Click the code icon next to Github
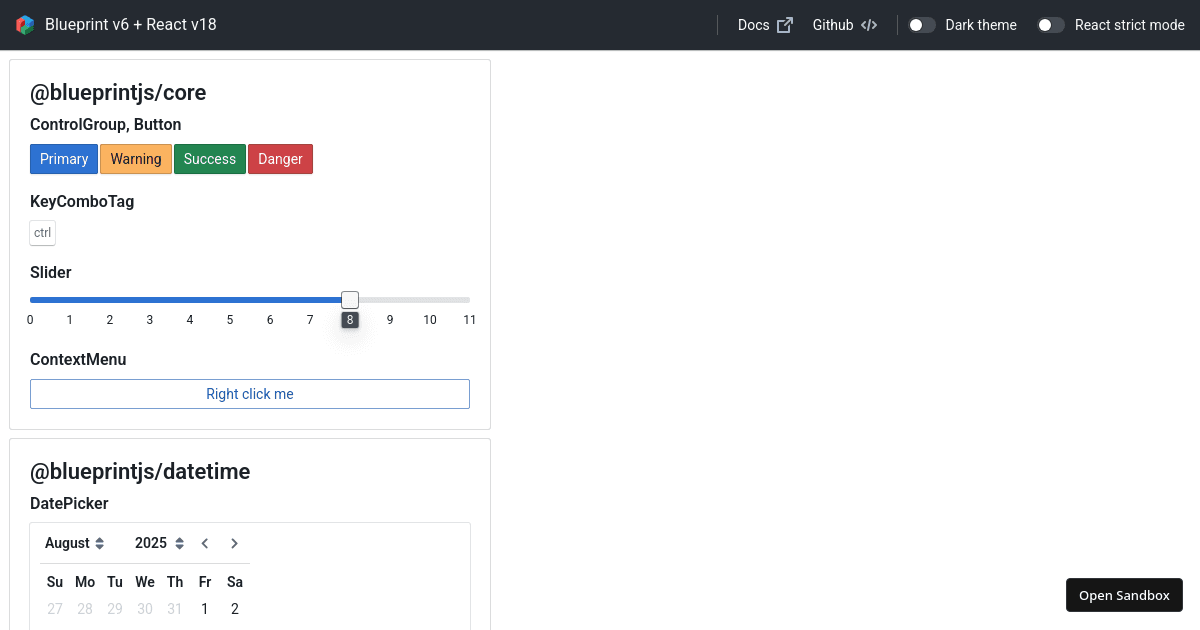Image resolution: width=1200 pixels, height=630 pixels. coord(868,24)
